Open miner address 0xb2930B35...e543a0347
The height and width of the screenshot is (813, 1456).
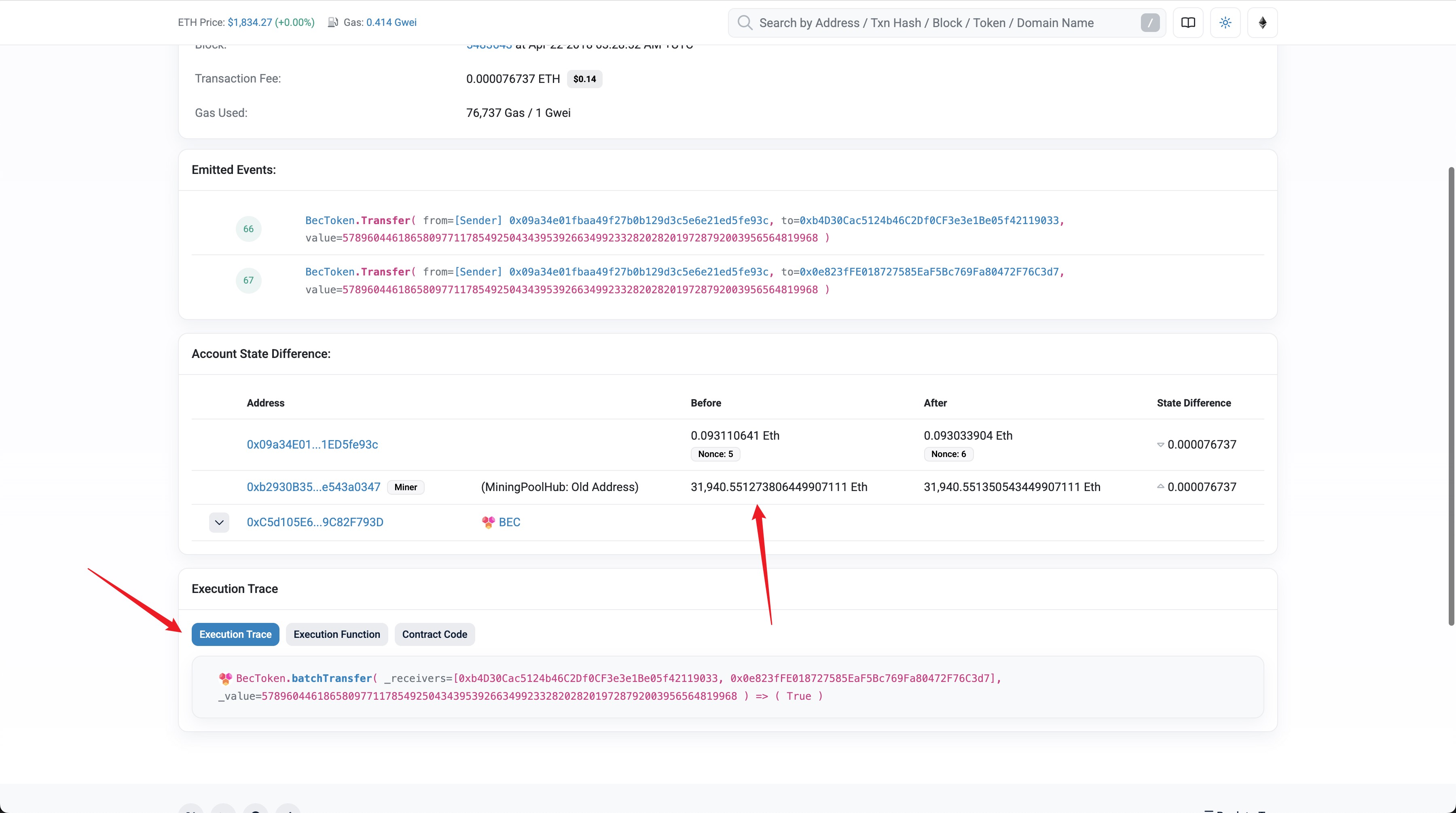[x=314, y=487]
